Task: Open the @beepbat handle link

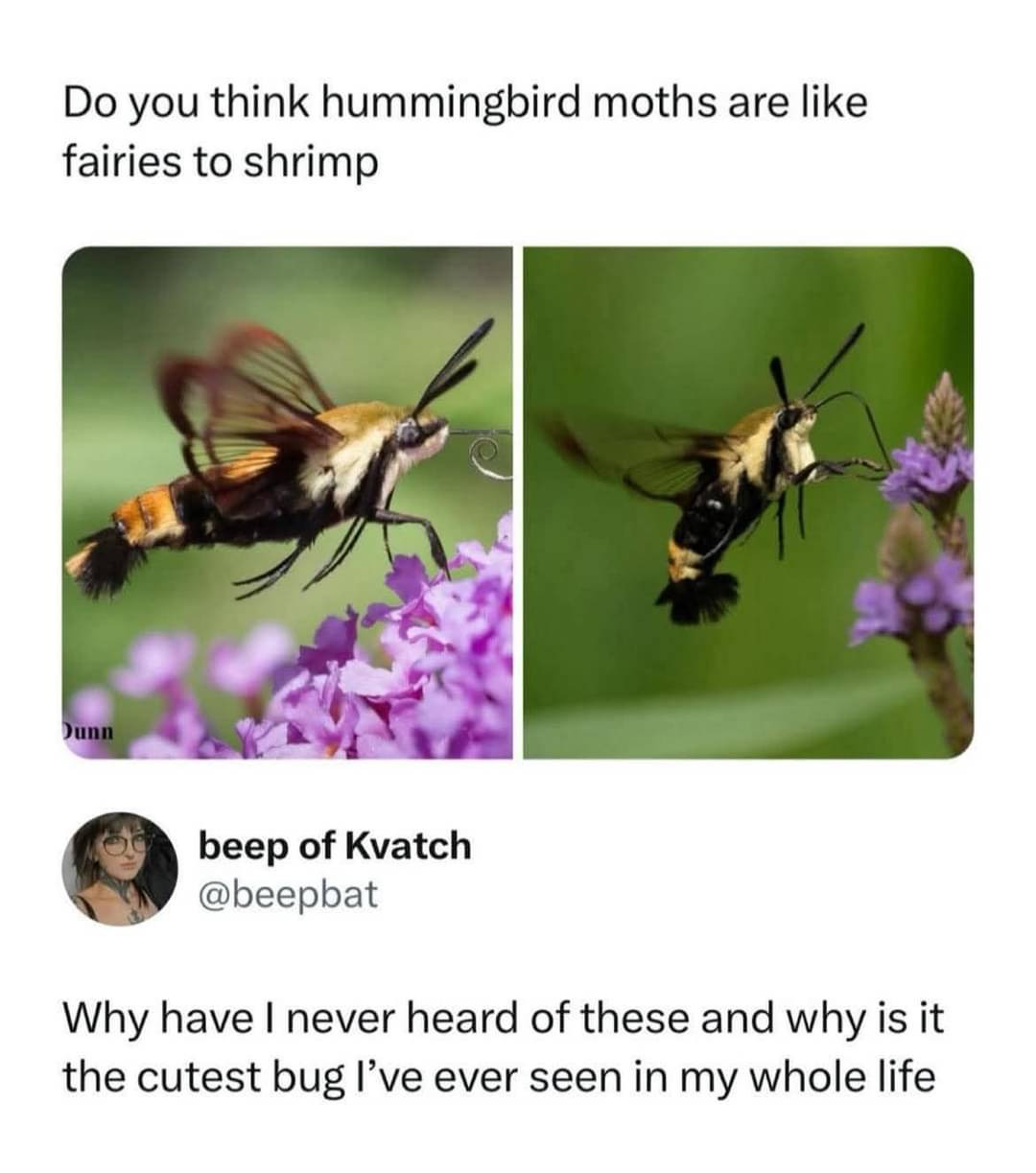Action: (x=288, y=894)
